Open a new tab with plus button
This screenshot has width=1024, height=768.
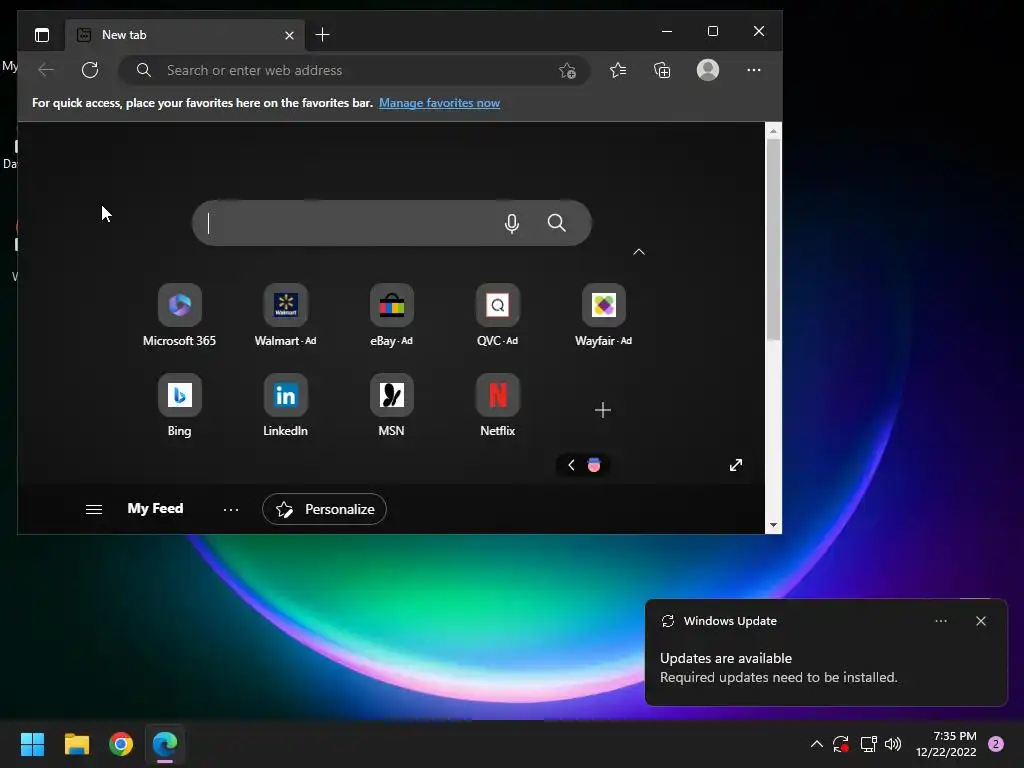click(x=323, y=35)
